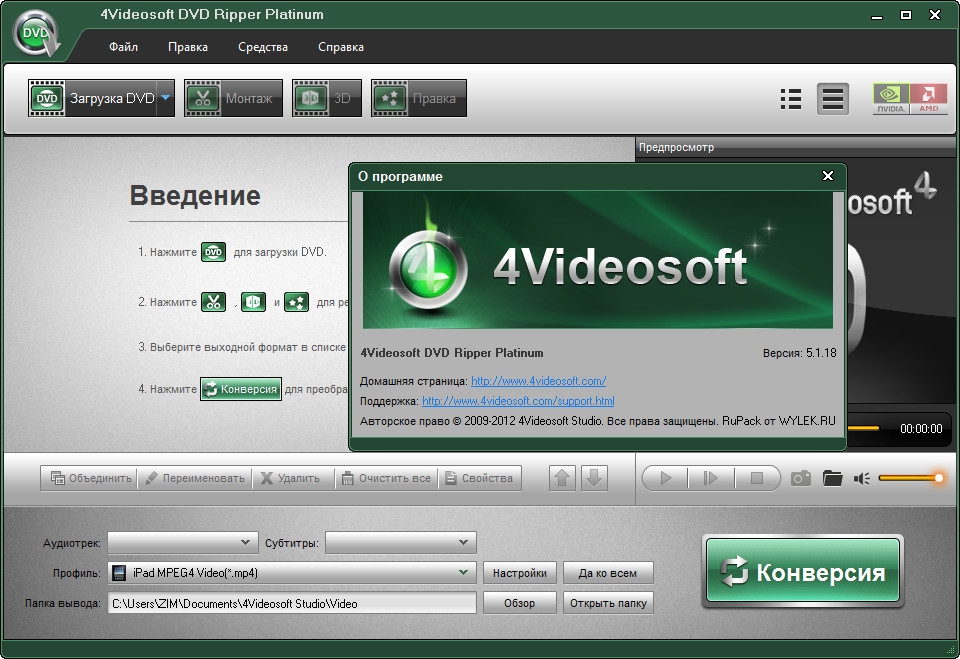Click the Настройки button
The height and width of the screenshot is (659, 960).
coord(520,573)
